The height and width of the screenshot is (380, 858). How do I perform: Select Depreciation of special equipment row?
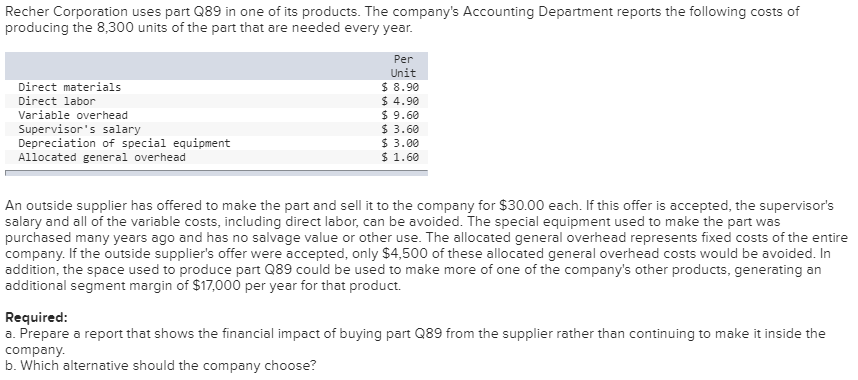coord(216,143)
